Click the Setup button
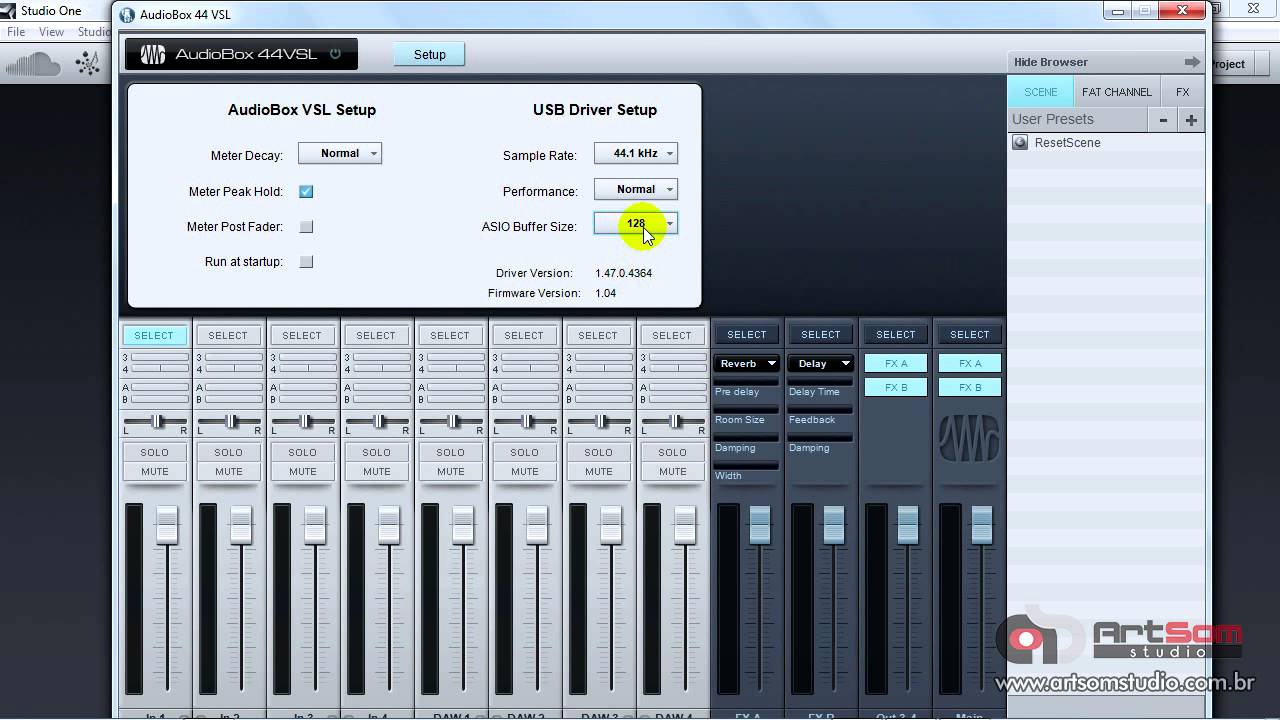Viewport: 1280px width, 720px height. [x=429, y=54]
